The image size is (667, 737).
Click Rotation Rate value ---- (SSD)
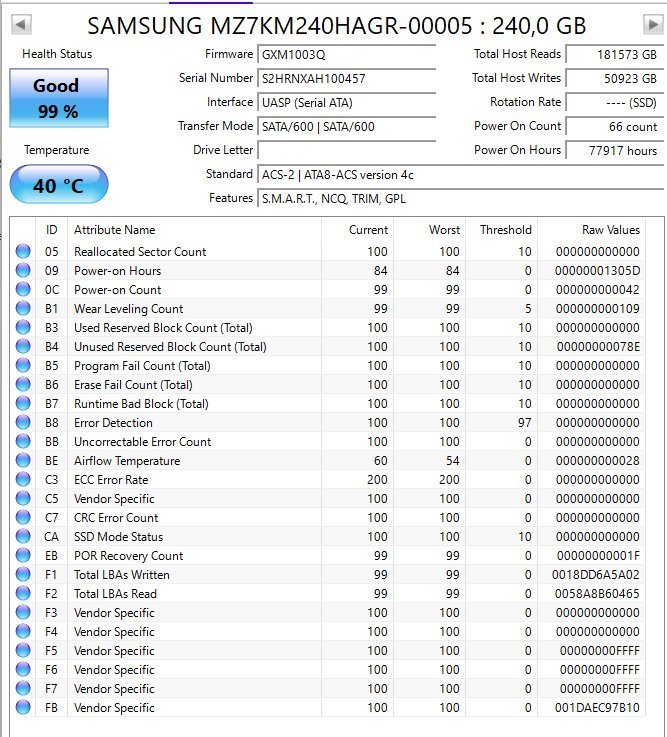[615, 102]
